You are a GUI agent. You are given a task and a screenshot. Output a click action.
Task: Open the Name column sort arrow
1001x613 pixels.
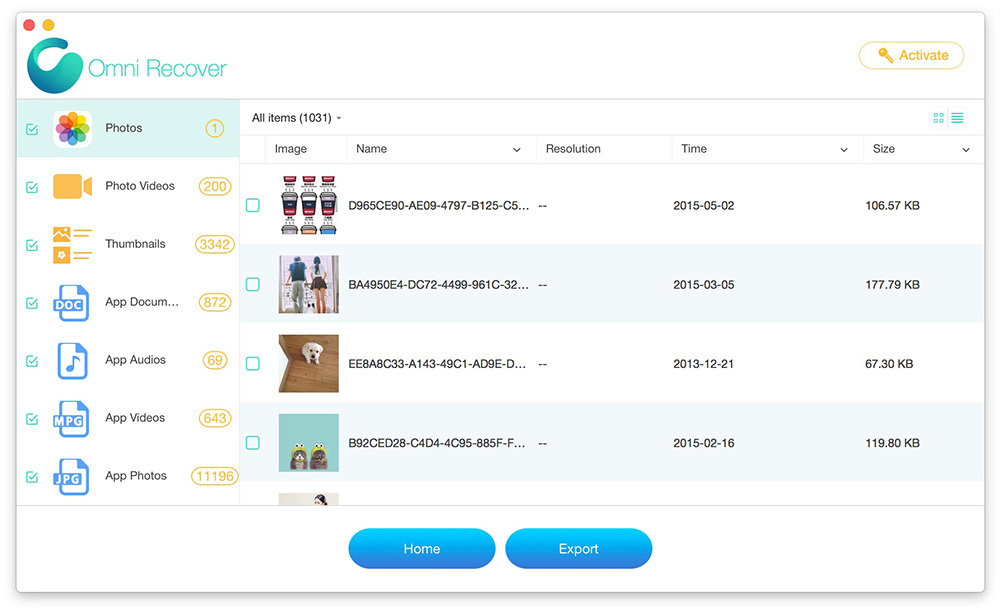(516, 150)
